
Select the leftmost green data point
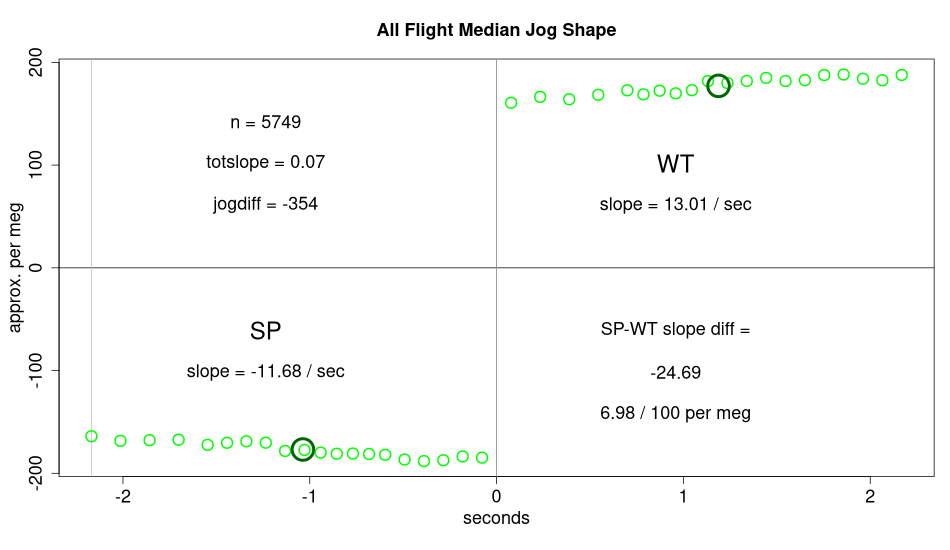pyautogui.click(x=91, y=436)
